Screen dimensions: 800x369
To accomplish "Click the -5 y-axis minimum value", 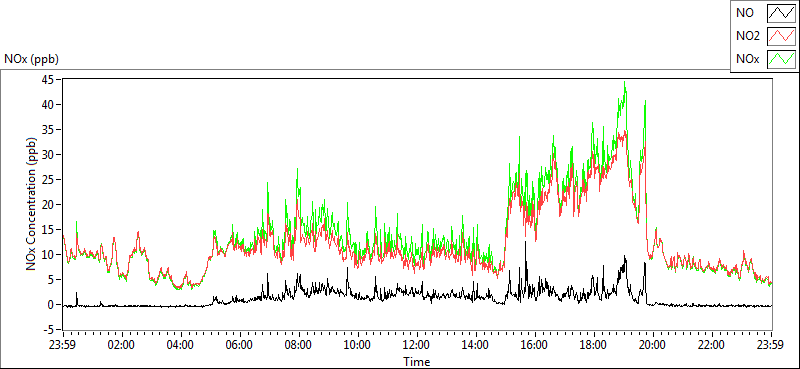I will 48,330.
